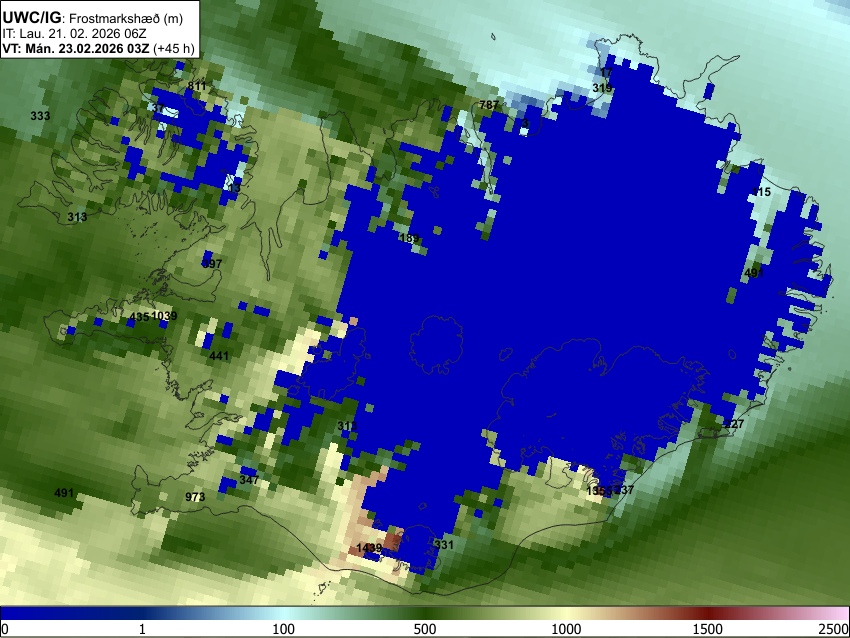
Task: Click the "397" value label on the map
Action: (x=212, y=263)
